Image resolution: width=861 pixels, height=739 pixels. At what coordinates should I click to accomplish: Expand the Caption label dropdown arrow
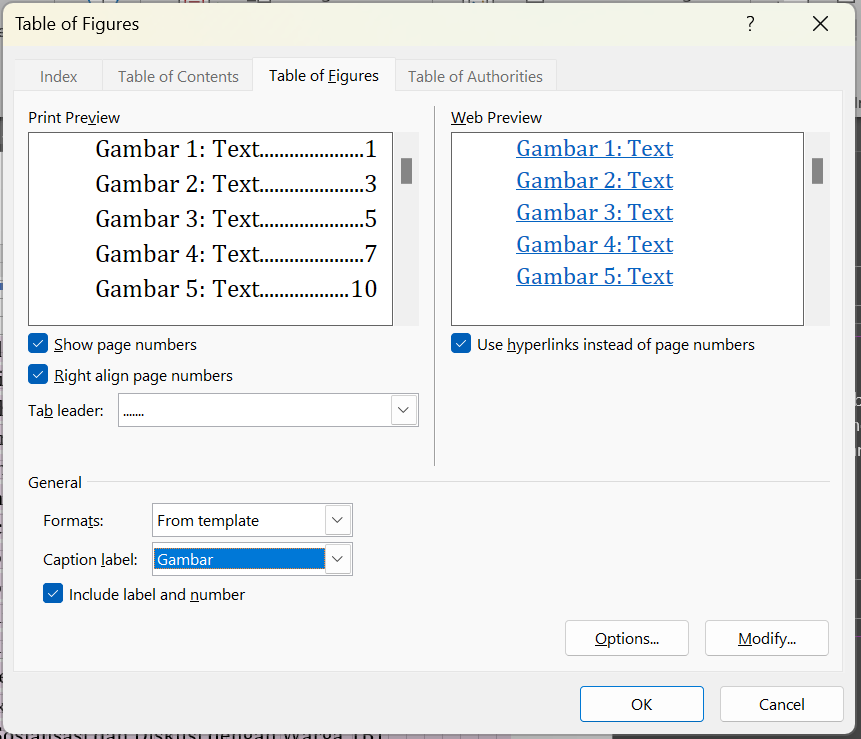pyautogui.click(x=337, y=559)
